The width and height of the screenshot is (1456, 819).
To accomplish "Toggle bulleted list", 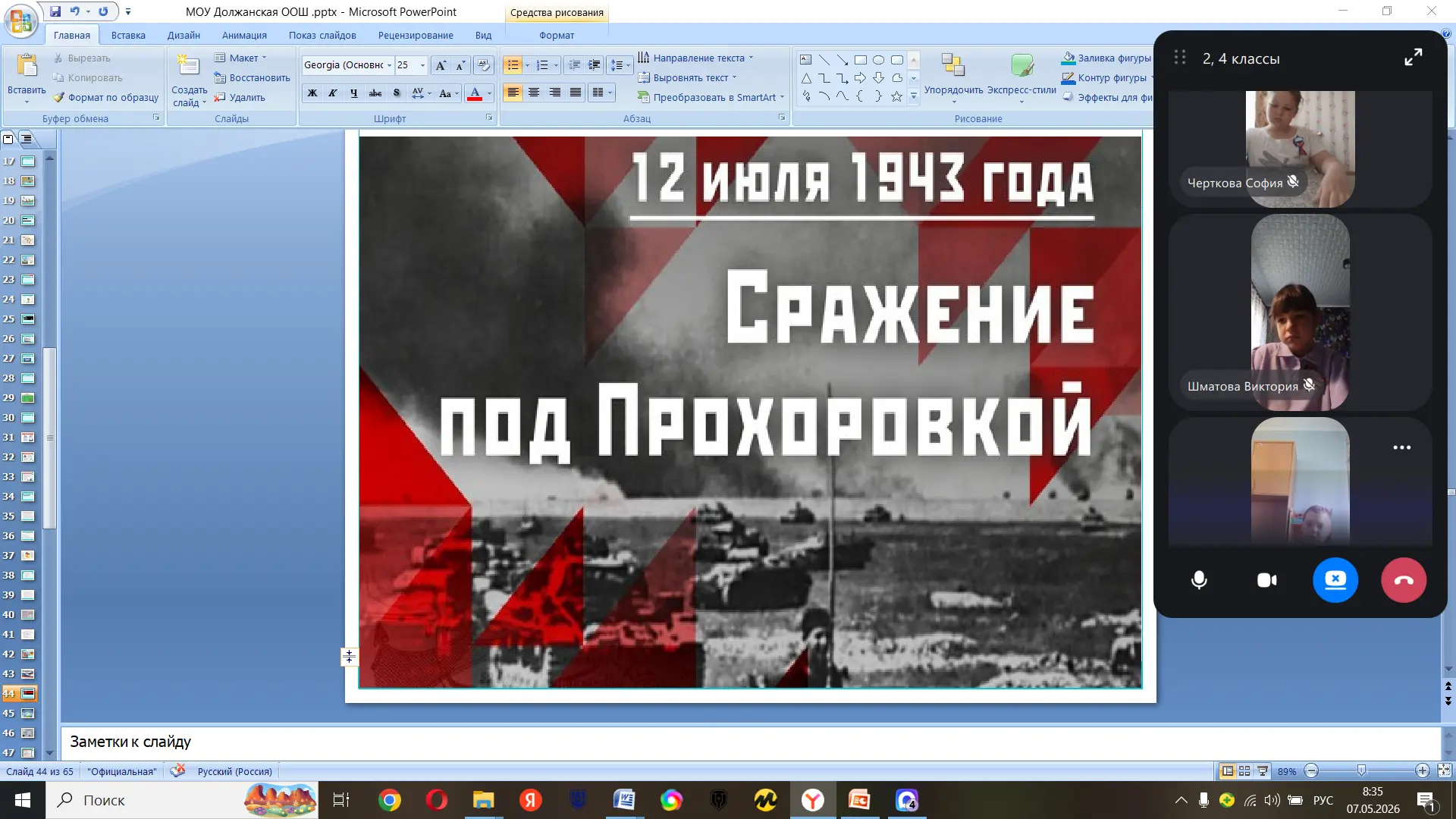I will (x=513, y=65).
